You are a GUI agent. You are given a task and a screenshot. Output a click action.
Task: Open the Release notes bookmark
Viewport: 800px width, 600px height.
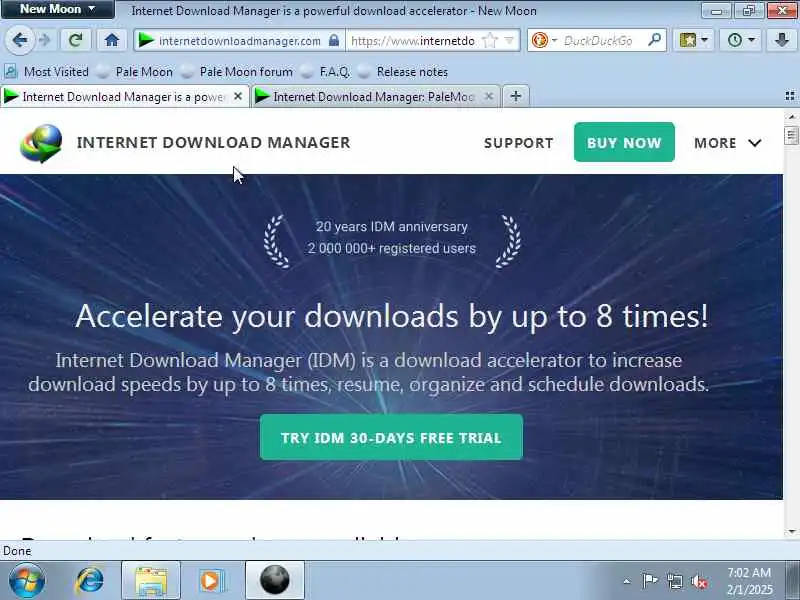pyautogui.click(x=403, y=72)
